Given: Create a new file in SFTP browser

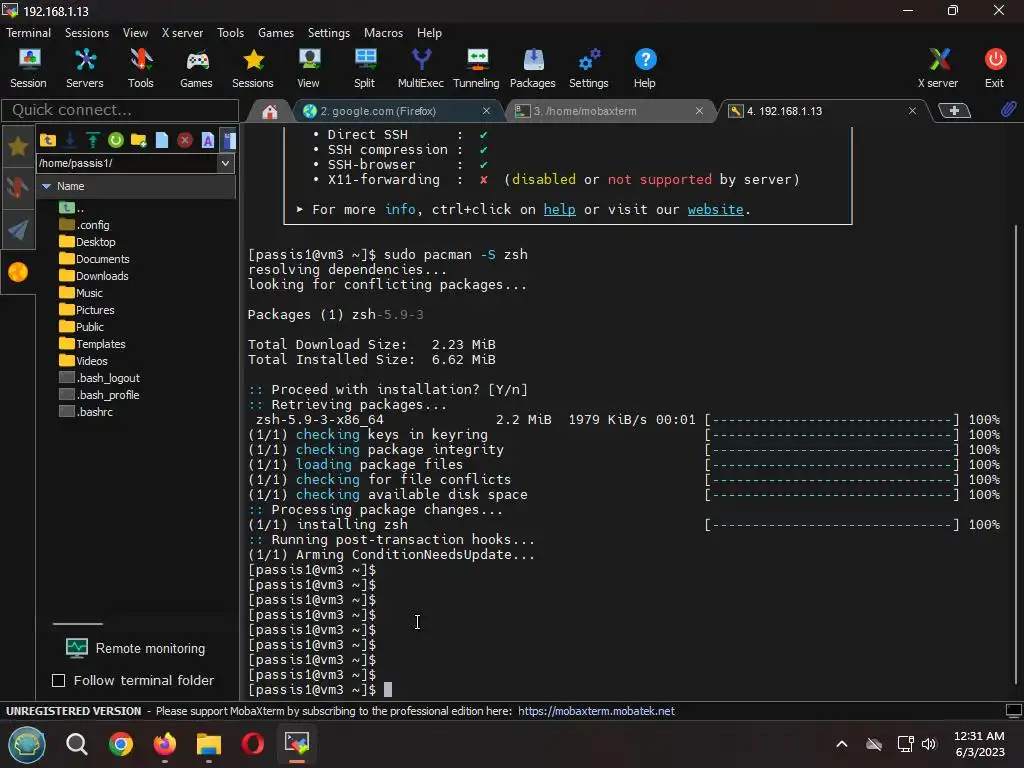Looking at the screenshot, I should coord(162,140).
